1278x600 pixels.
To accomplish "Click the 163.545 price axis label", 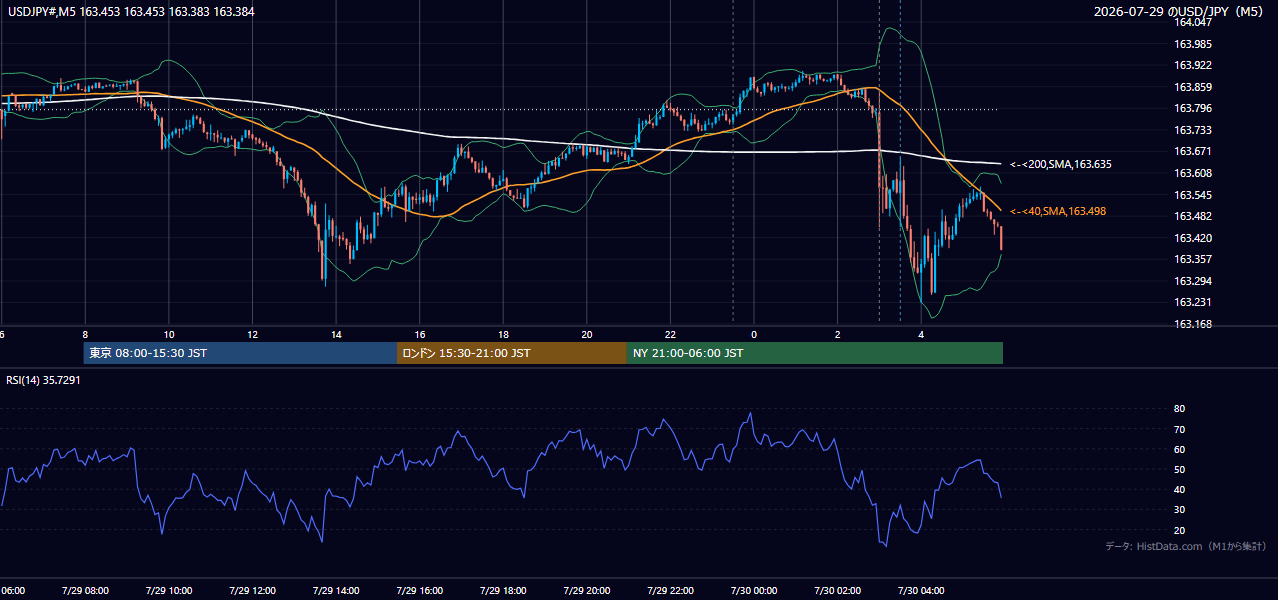I will (x=1193, y=195).
